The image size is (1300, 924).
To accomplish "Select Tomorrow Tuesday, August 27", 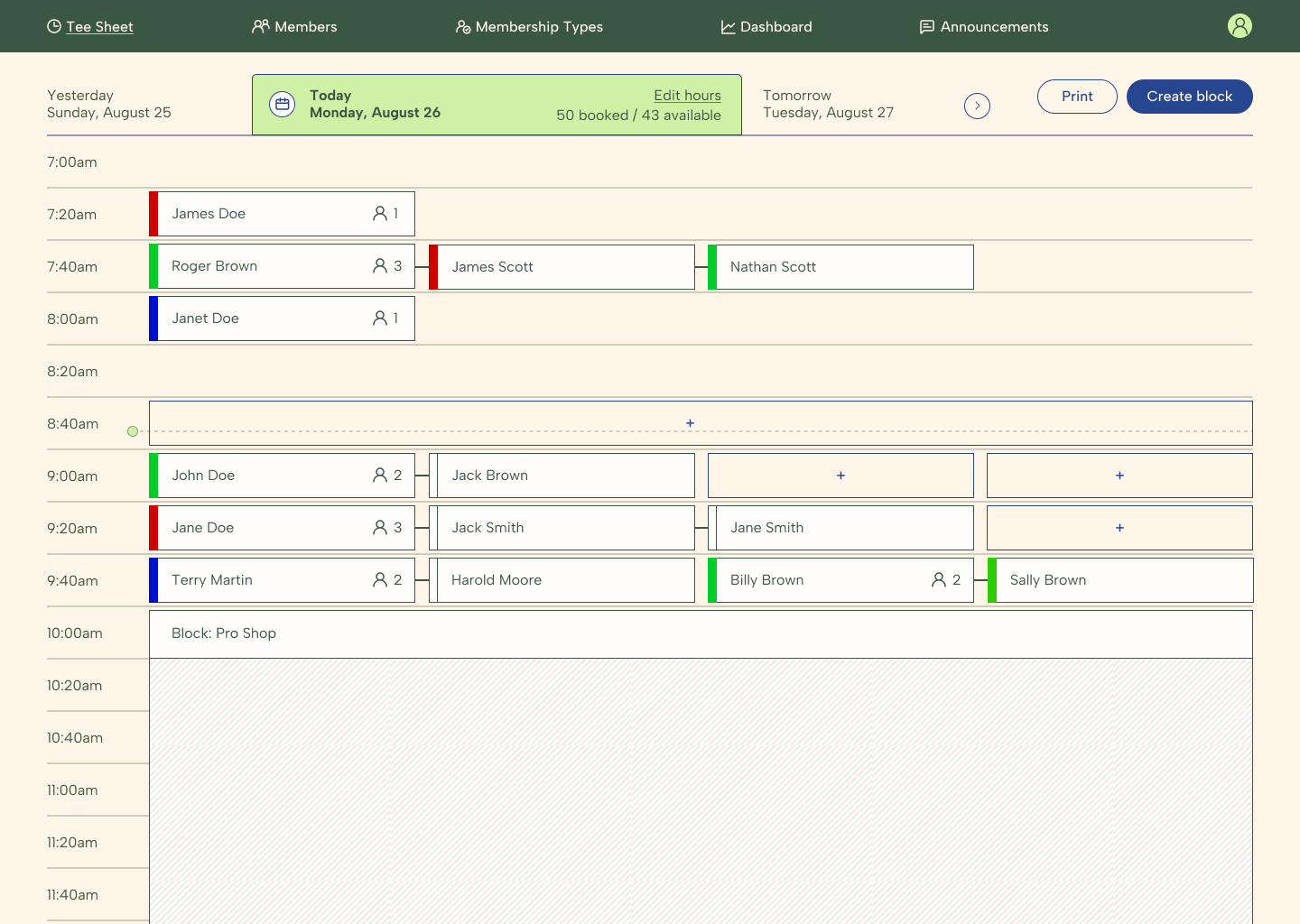I will click(828, 104).
